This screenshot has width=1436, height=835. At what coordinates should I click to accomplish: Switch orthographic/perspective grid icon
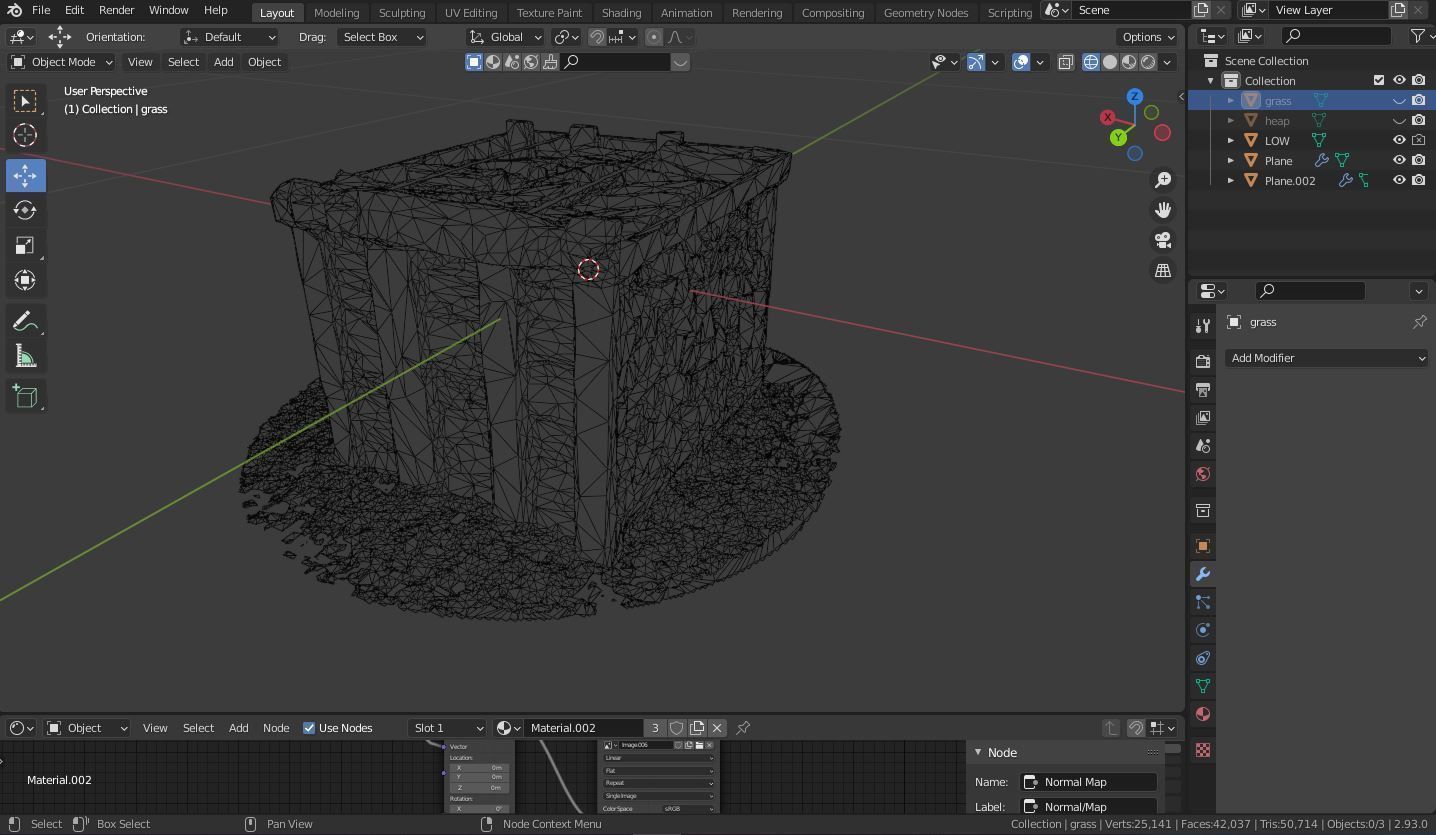pos(1163,270)
